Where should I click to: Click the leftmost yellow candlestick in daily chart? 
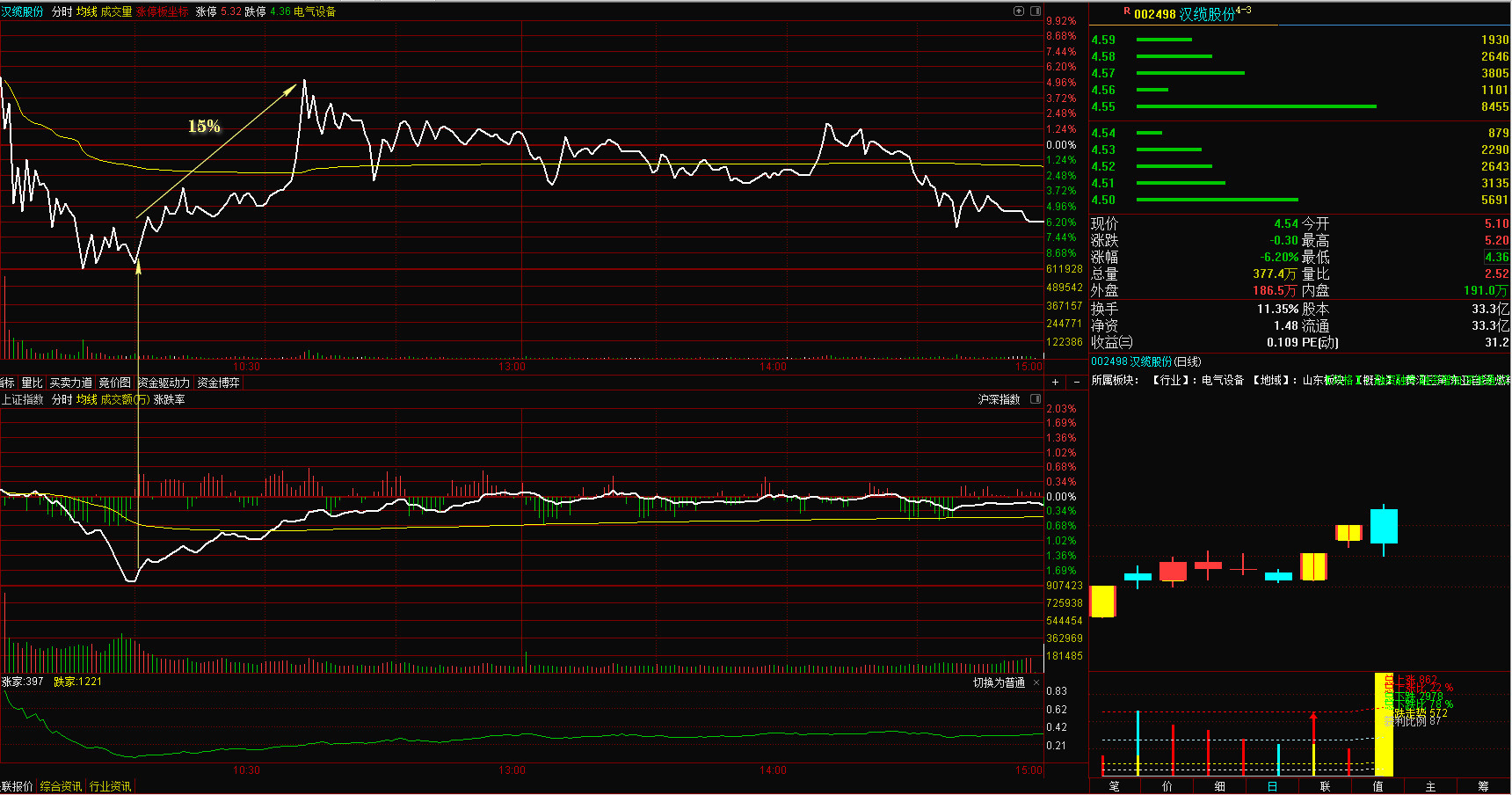[1102, 601]
